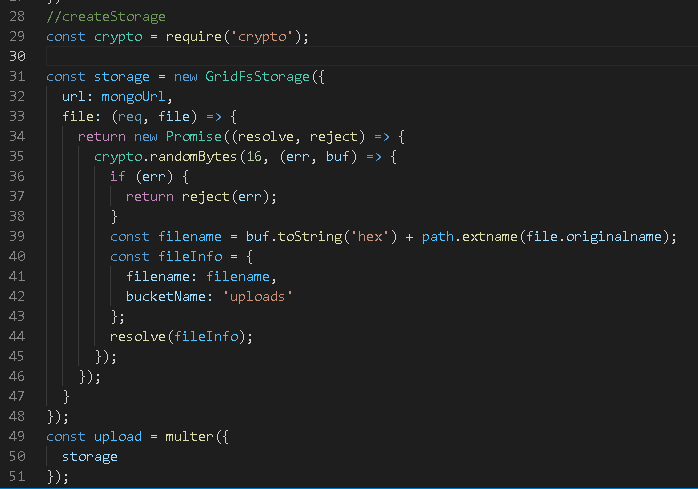Click line number 31 in gutter
This screenshot has width=698, height=489.
[x=17, y=77]
